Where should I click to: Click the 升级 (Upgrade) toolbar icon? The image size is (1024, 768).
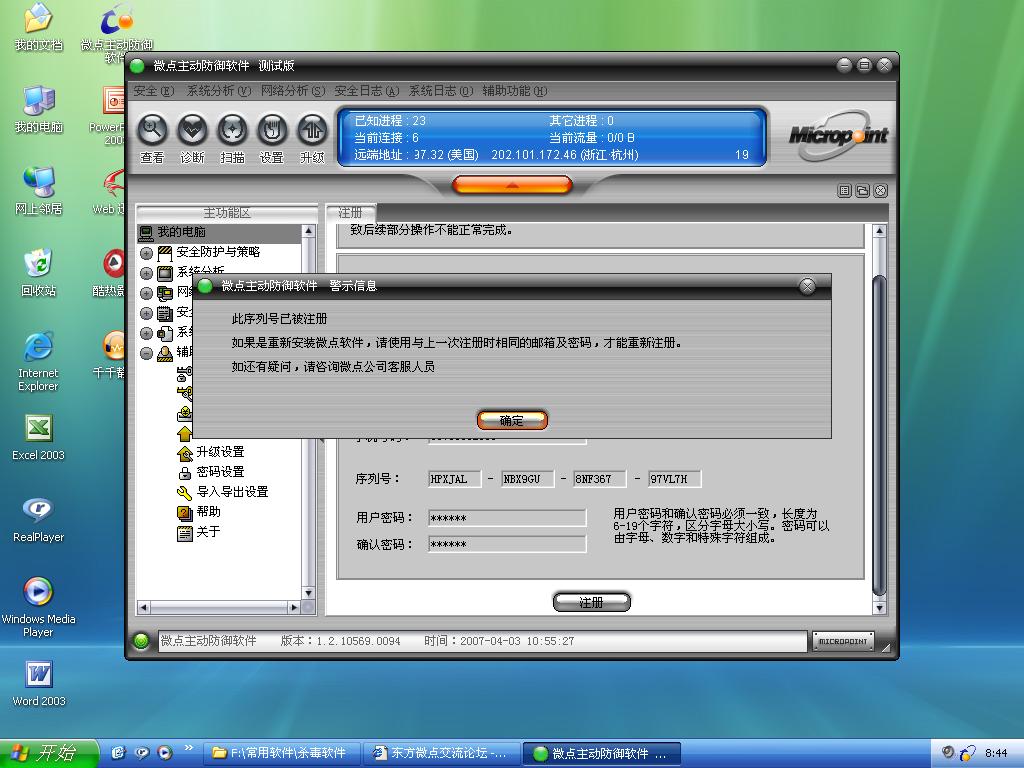click(312, 131)
